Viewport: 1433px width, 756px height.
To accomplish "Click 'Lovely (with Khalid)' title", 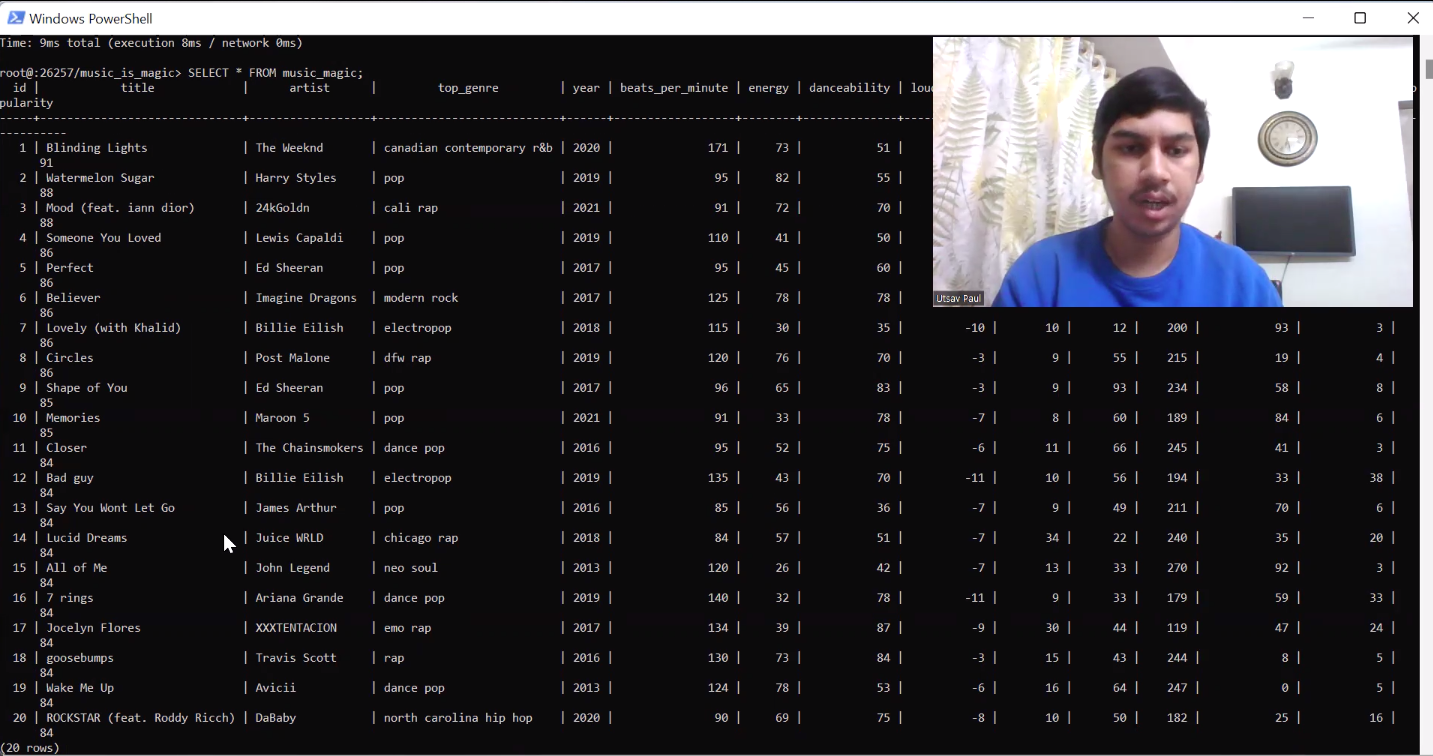I will (x=113, y=328).
